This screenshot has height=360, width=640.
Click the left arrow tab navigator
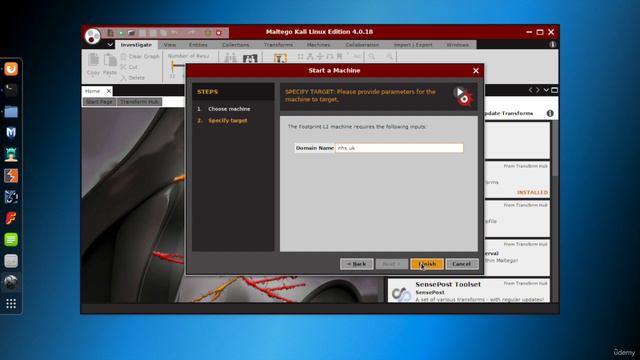click(531, 90)
